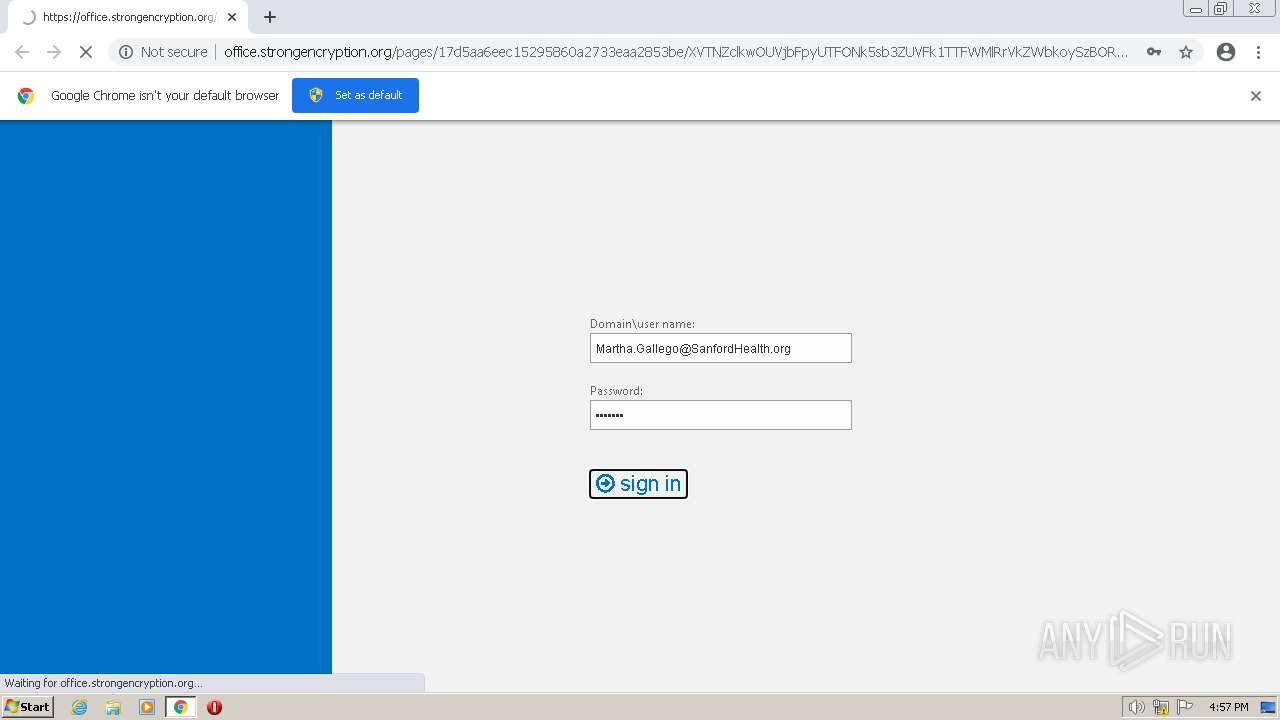The height and width of the screenshot is (720, 1280).
Task: Stop loading the page with the X button
Action: pyautogui.click(x=86, y=52)
